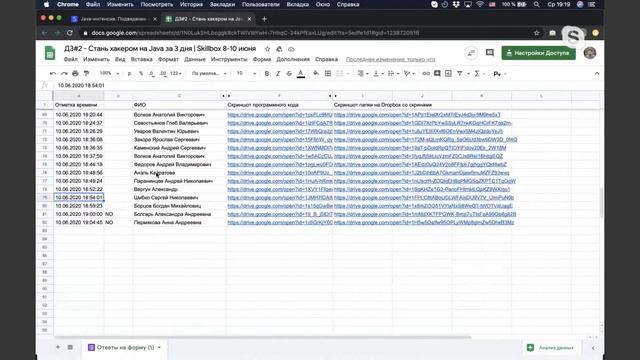Open the Файл menu in Sheets

point(71,60)
